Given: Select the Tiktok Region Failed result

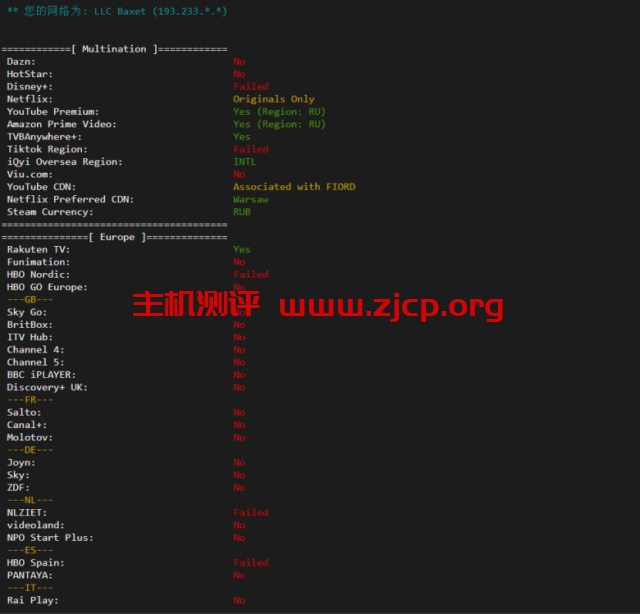Looking at the screenshot, I should pyautogui.click(x=251, y=149).
